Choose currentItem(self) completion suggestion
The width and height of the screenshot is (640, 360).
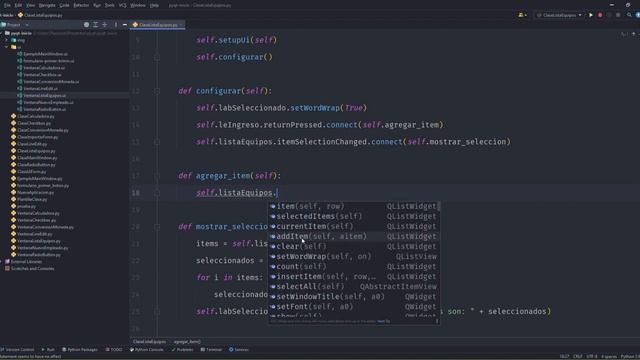(x=353, y=226)
